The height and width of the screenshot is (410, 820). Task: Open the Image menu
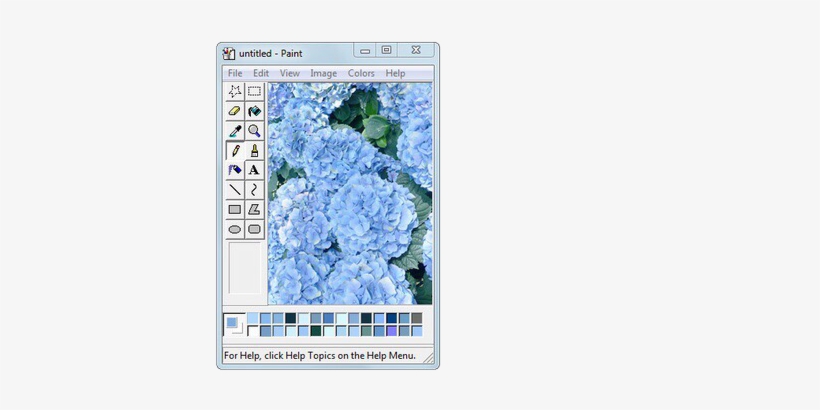pyautogui.click(x=323, y=73)
